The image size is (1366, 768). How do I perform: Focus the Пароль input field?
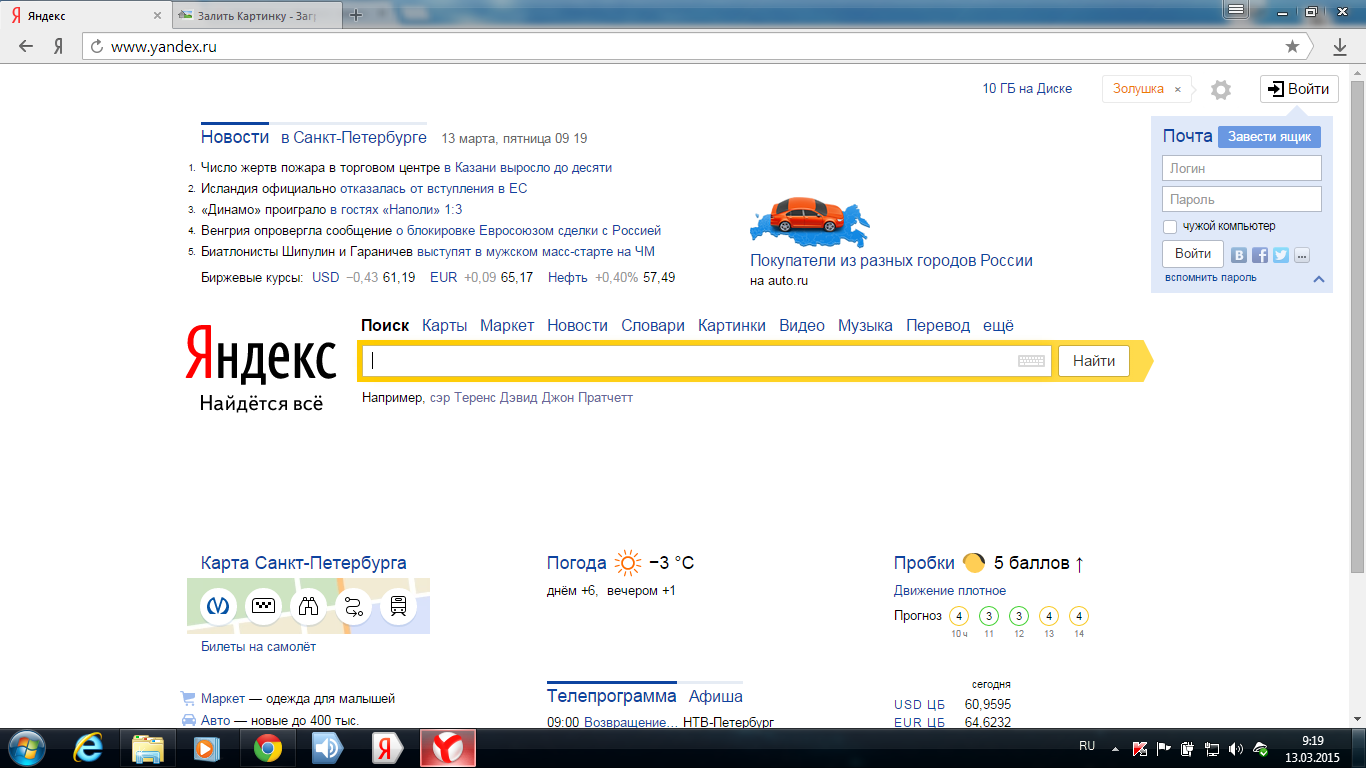[1242, 199]
